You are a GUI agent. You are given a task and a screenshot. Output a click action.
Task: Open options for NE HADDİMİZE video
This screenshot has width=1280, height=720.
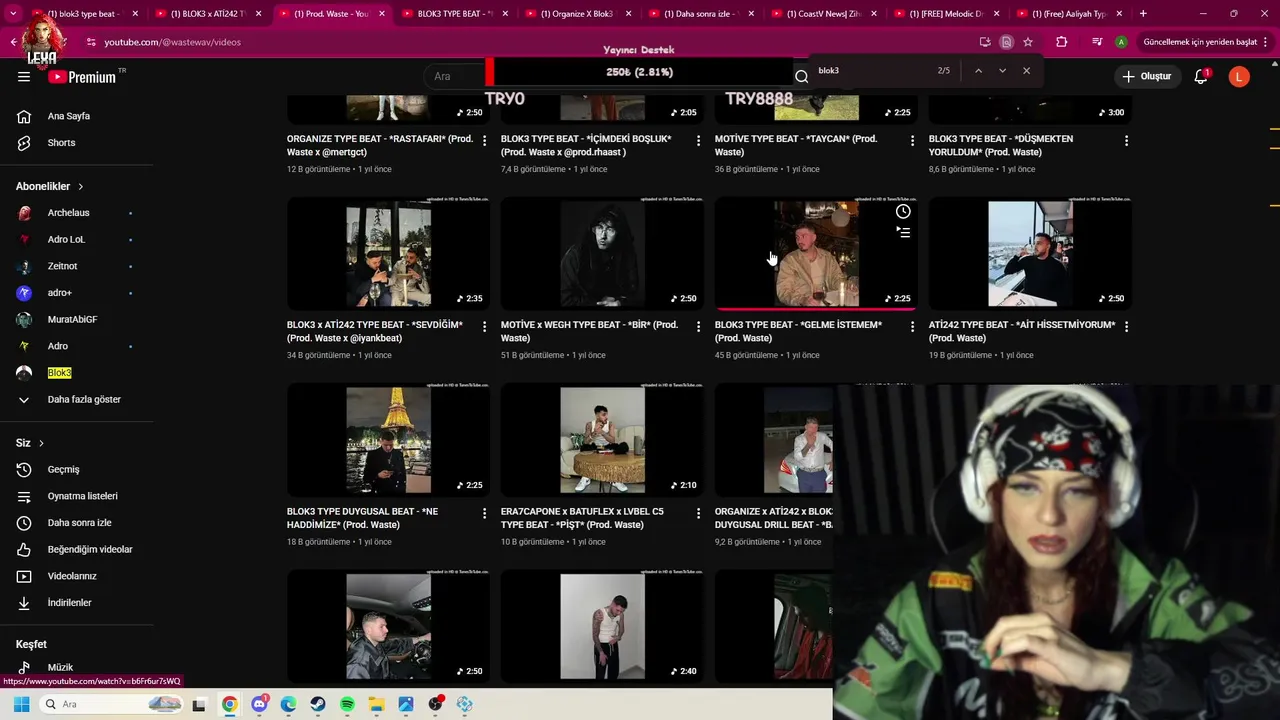[484, 513]
